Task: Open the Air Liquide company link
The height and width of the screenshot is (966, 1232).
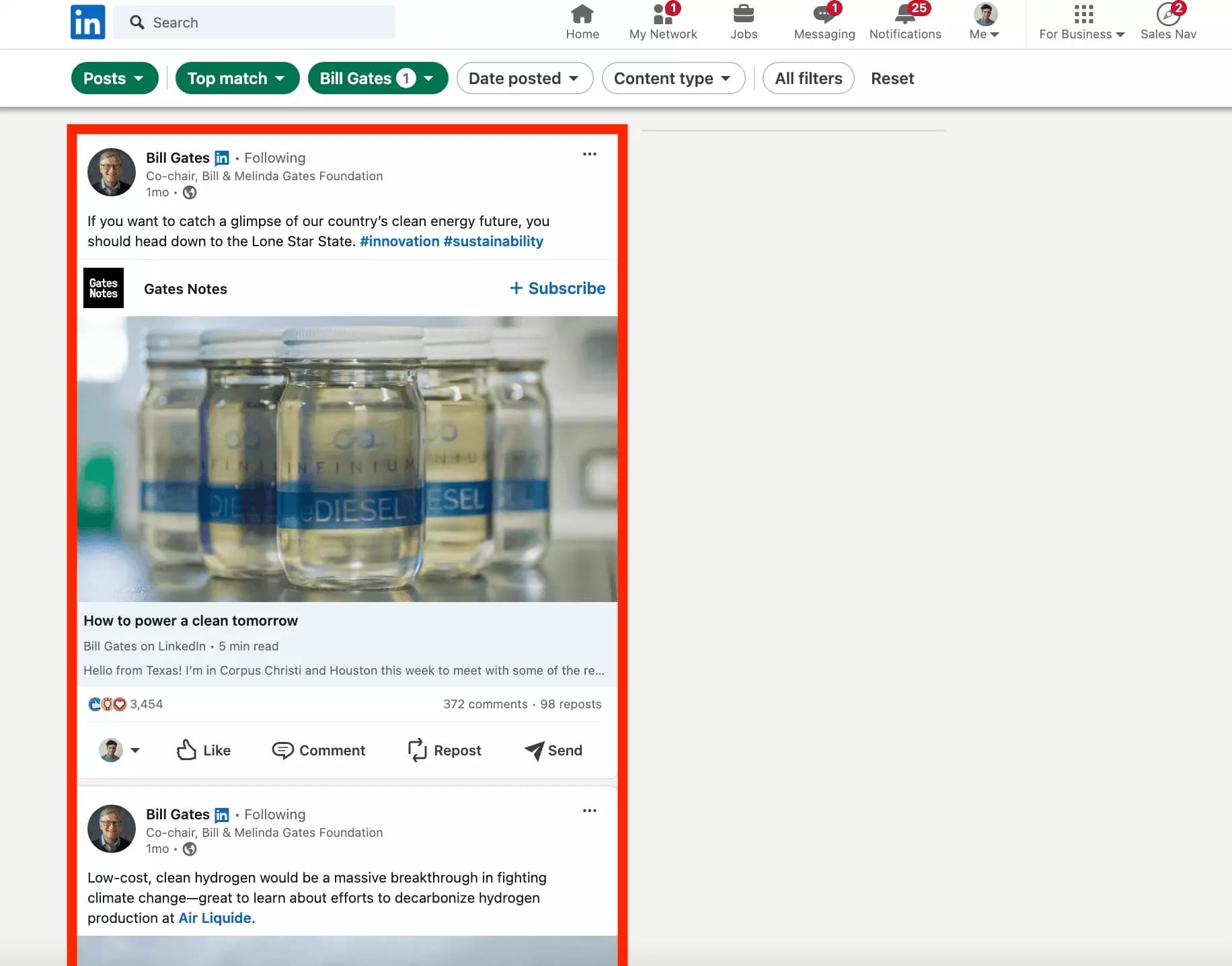Action: [214, 918]
